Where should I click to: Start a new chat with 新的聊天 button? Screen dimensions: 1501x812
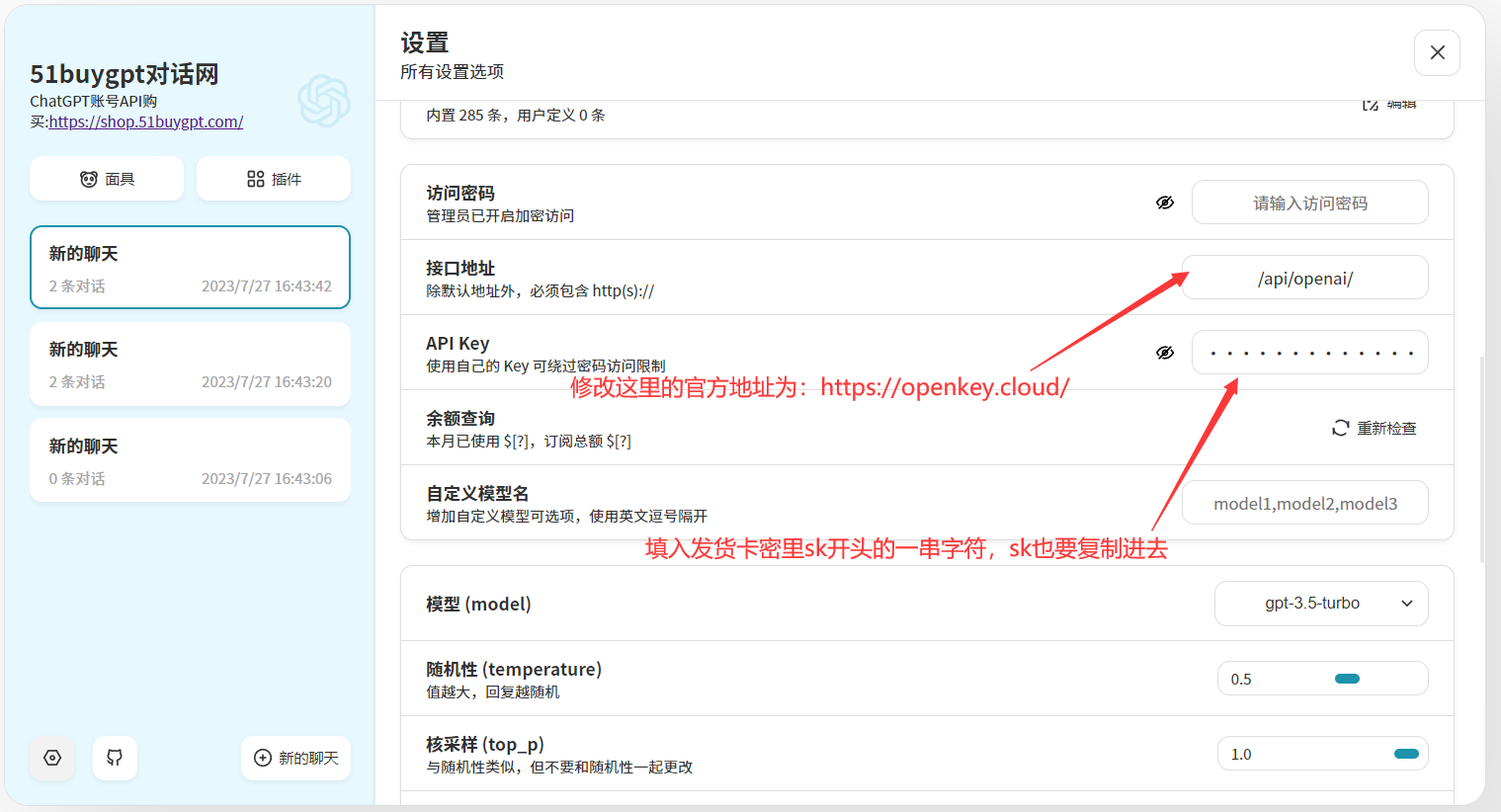[x=296, y=758]
